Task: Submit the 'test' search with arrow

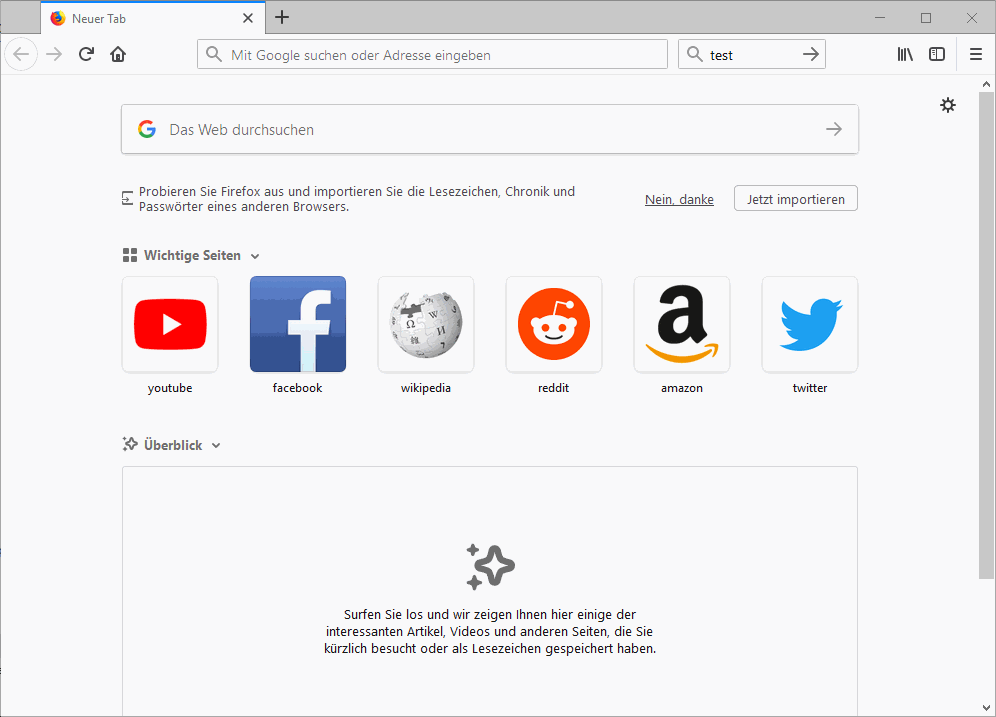Action: tap(811, 55)
